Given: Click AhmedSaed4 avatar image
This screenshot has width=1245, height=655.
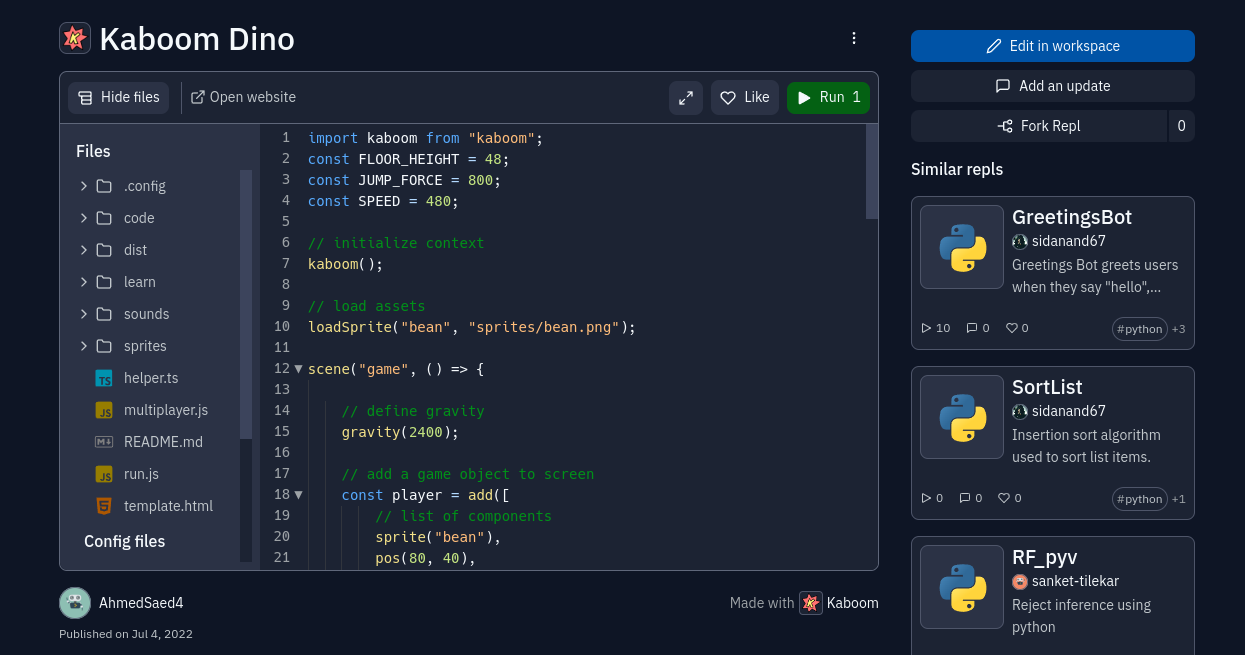Looking at the screenshot, I should click(x=75, y=603).
